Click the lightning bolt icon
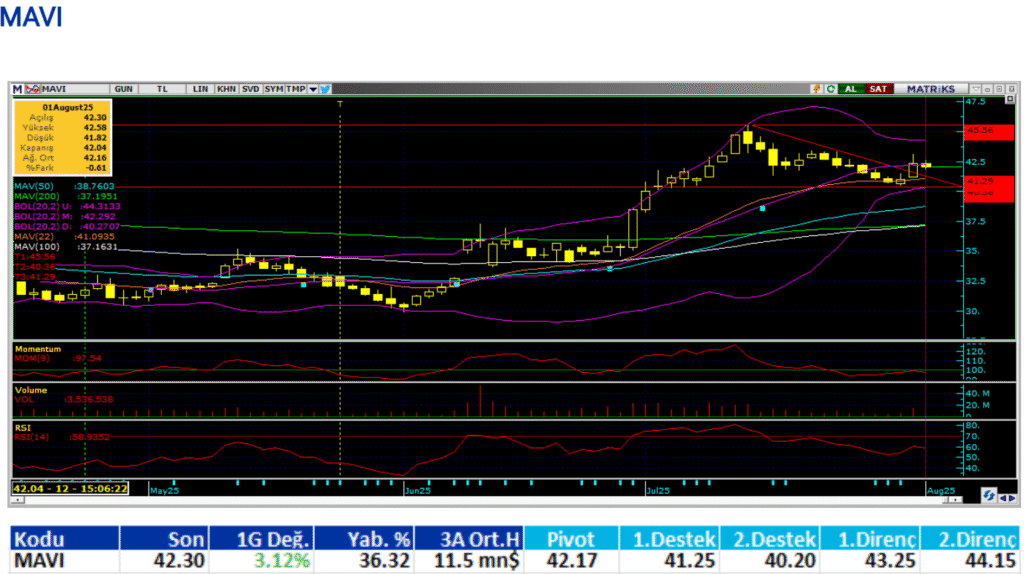The width and height of the screenshot is (1024, 574). click(816, 89)
